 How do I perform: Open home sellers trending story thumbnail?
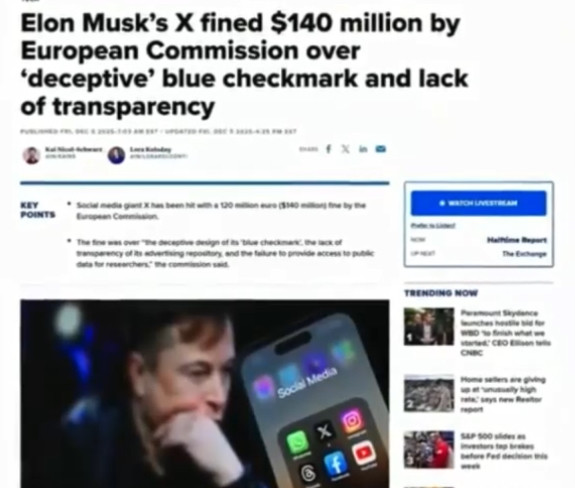tap(429, 393)
